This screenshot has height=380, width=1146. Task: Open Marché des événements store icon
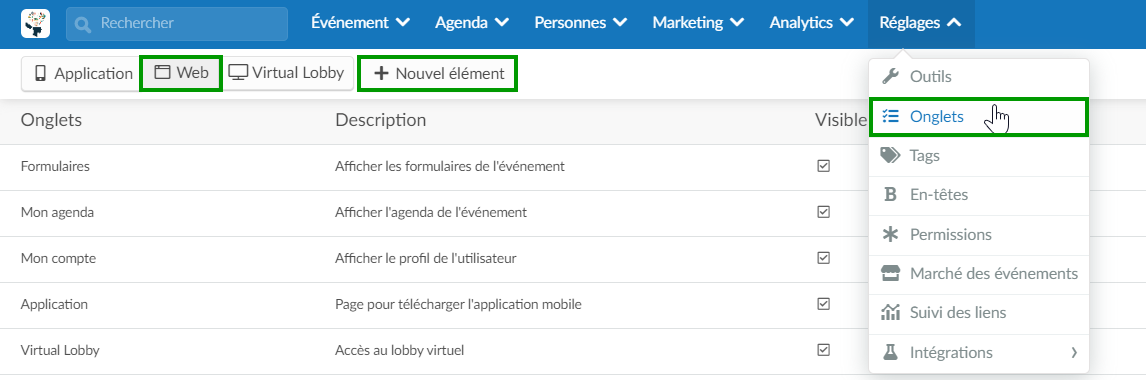tap(890, 273)
